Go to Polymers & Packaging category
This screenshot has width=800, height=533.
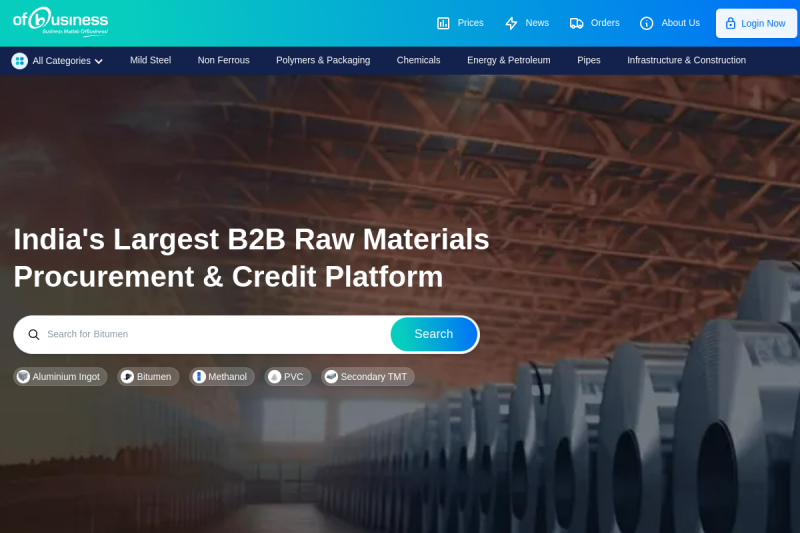323,60
